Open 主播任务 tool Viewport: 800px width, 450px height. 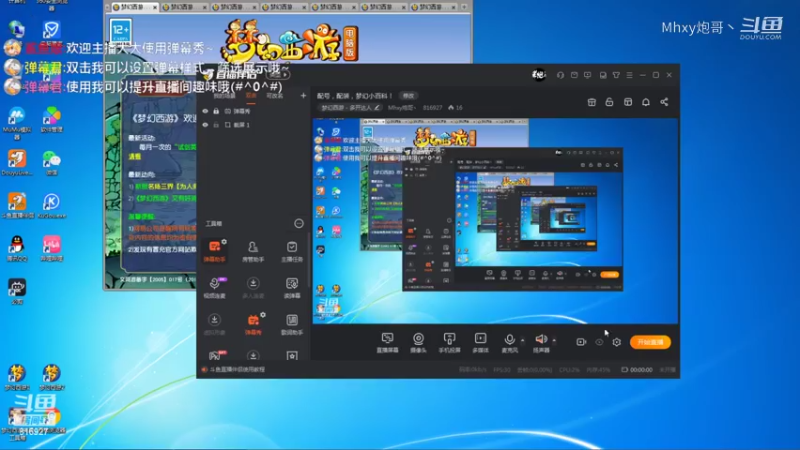tap(292, 251)
